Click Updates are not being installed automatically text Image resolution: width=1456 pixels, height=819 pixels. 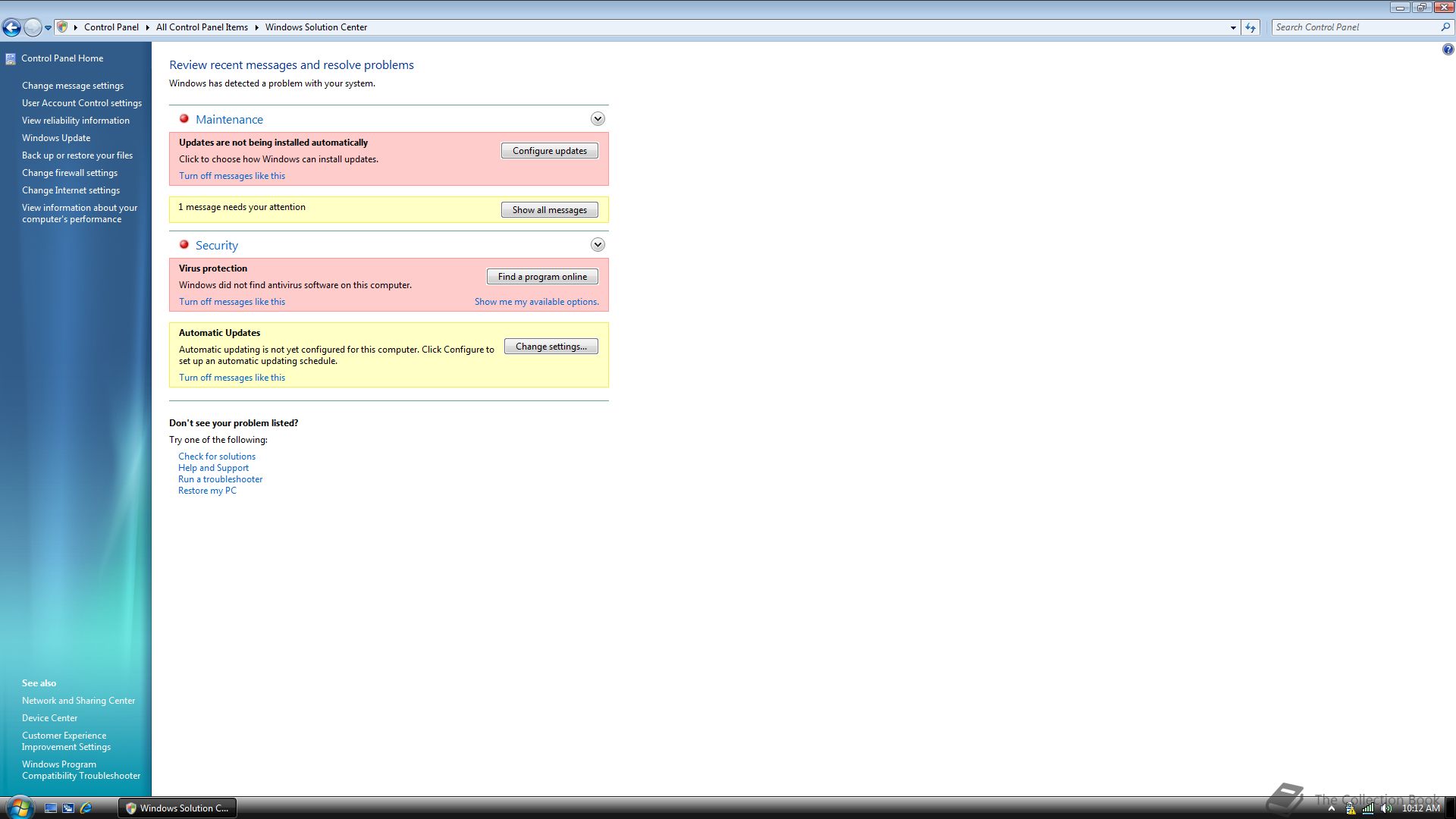273,143
